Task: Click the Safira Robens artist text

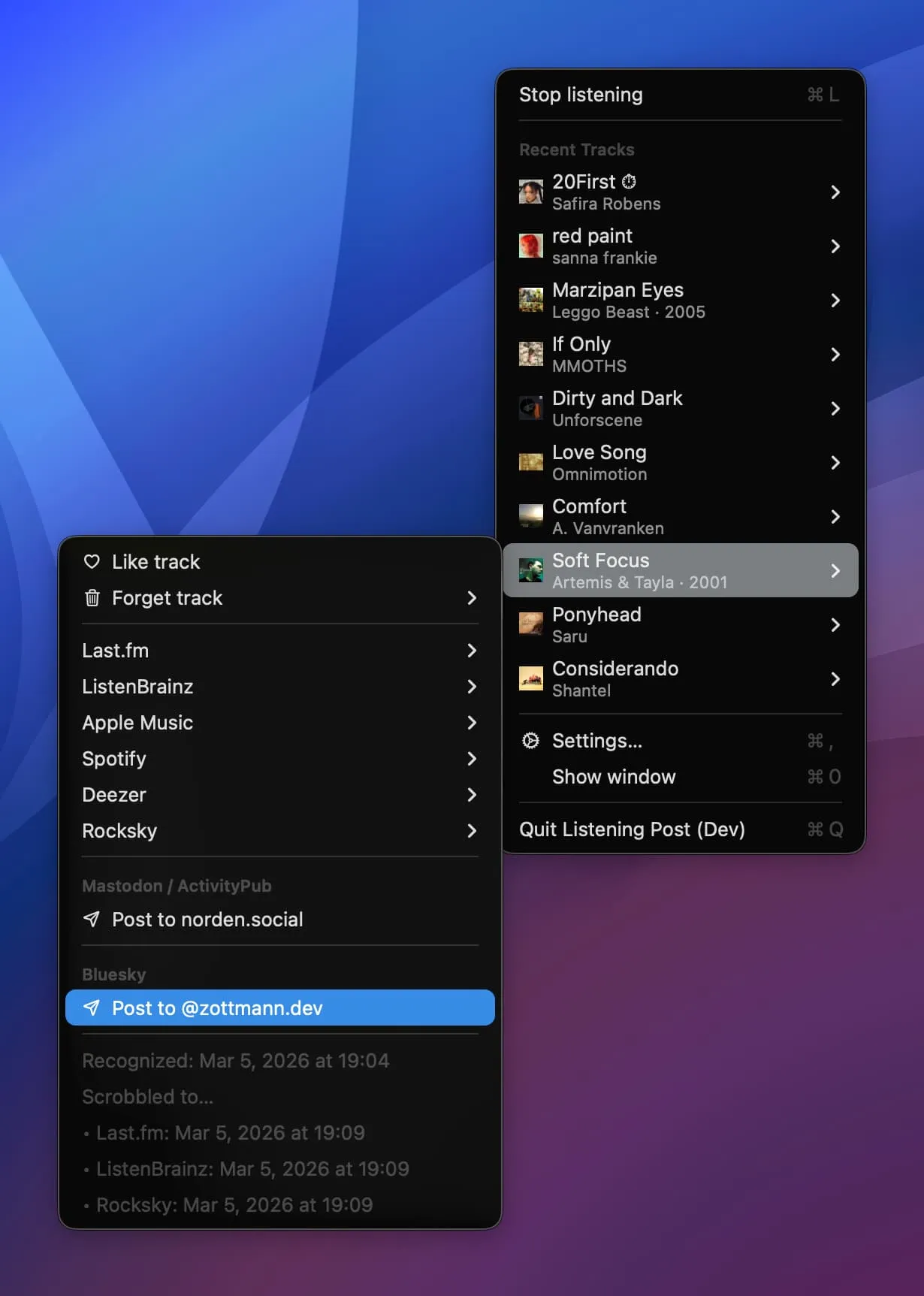Action: coord(606,204)
